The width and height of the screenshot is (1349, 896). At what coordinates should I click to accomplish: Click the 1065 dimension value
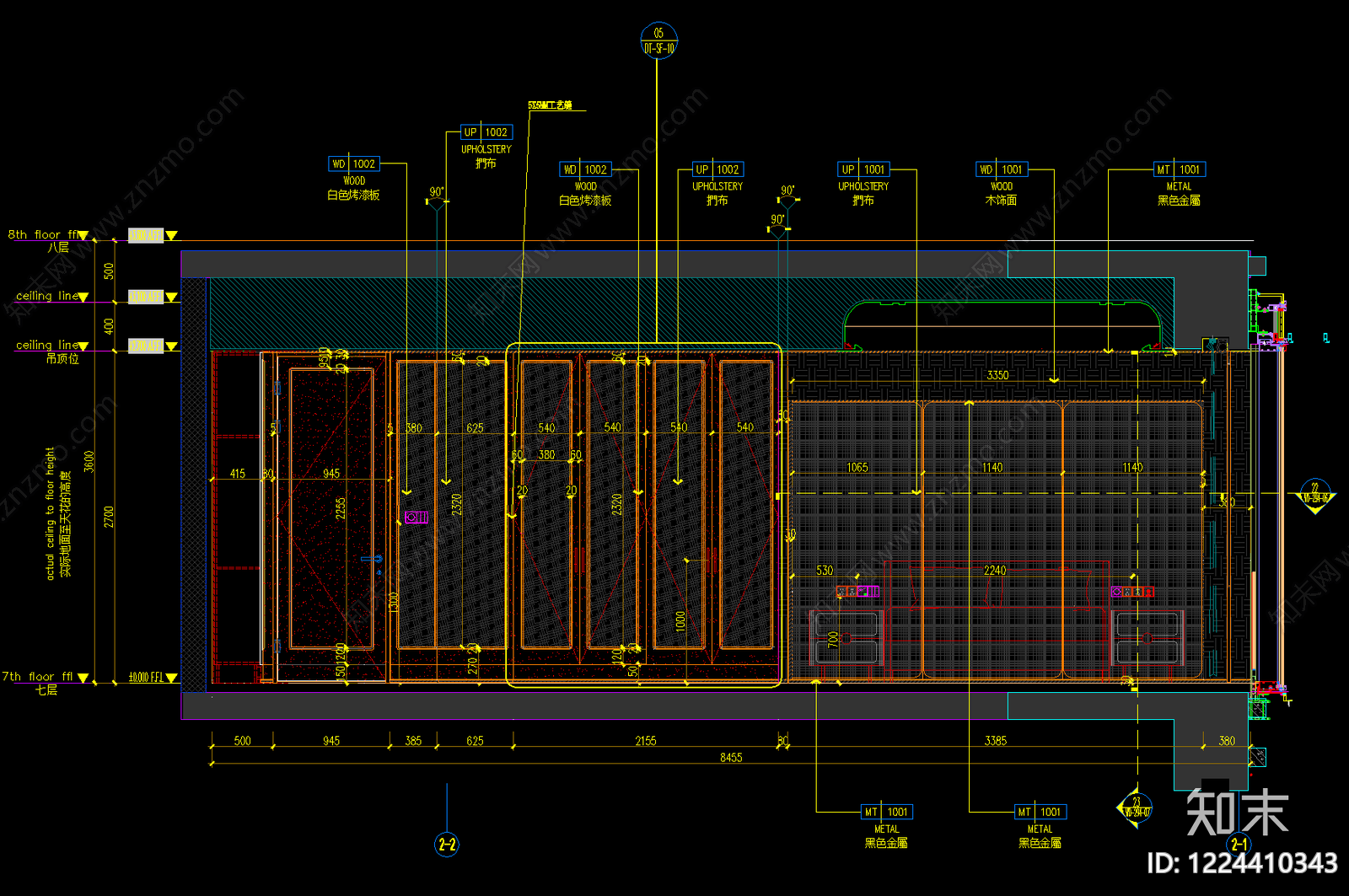coord(857,467)
